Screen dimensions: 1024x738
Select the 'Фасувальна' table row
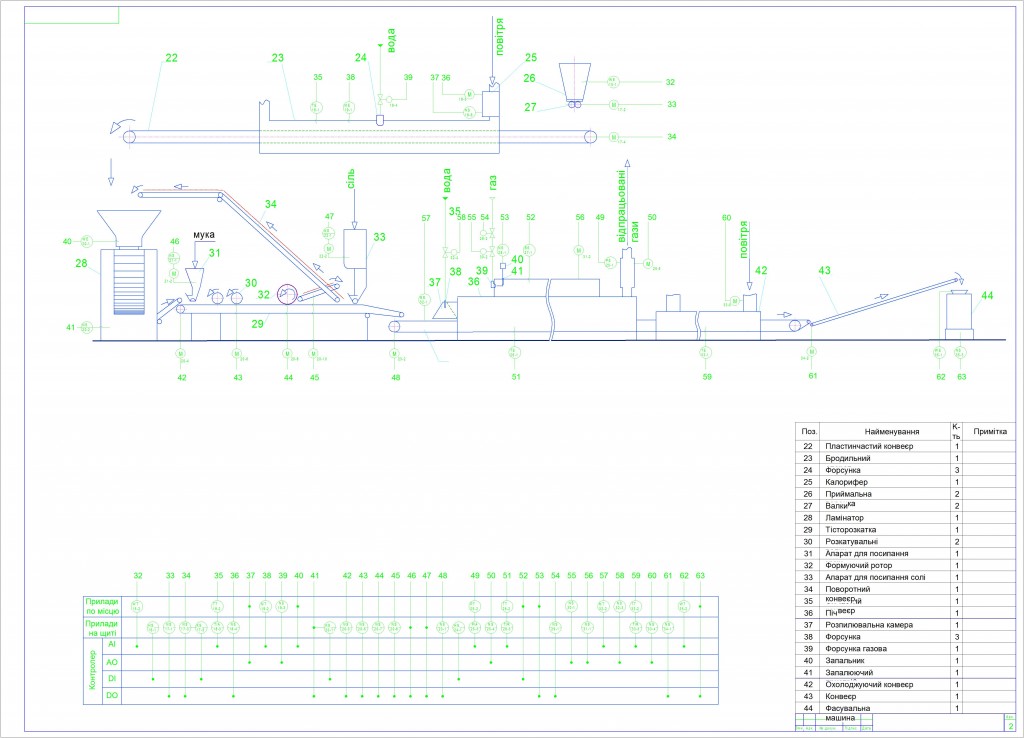pos(904,708)
